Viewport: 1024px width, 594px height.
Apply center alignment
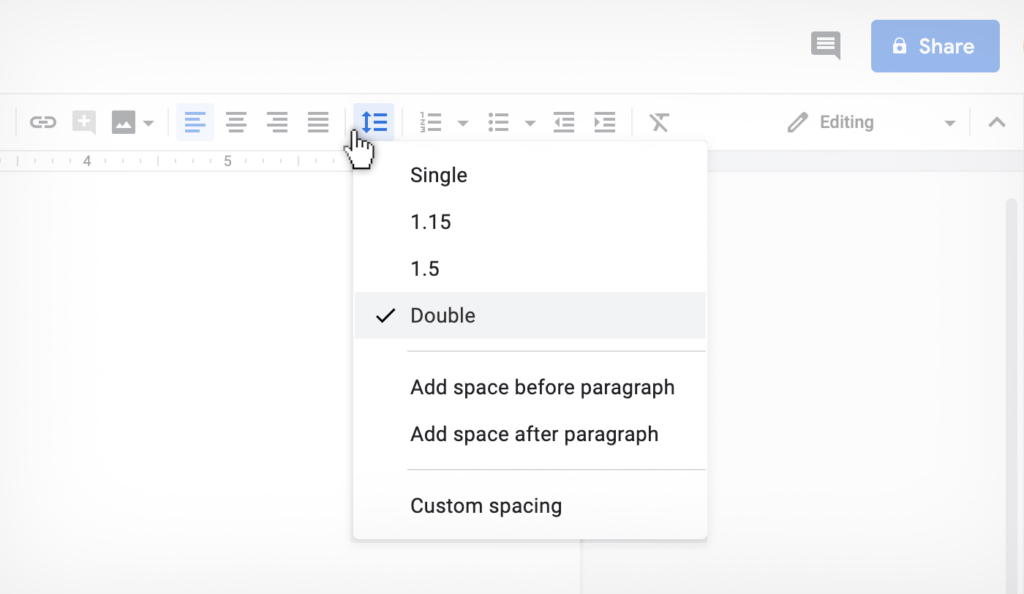[x=236, y=121]
